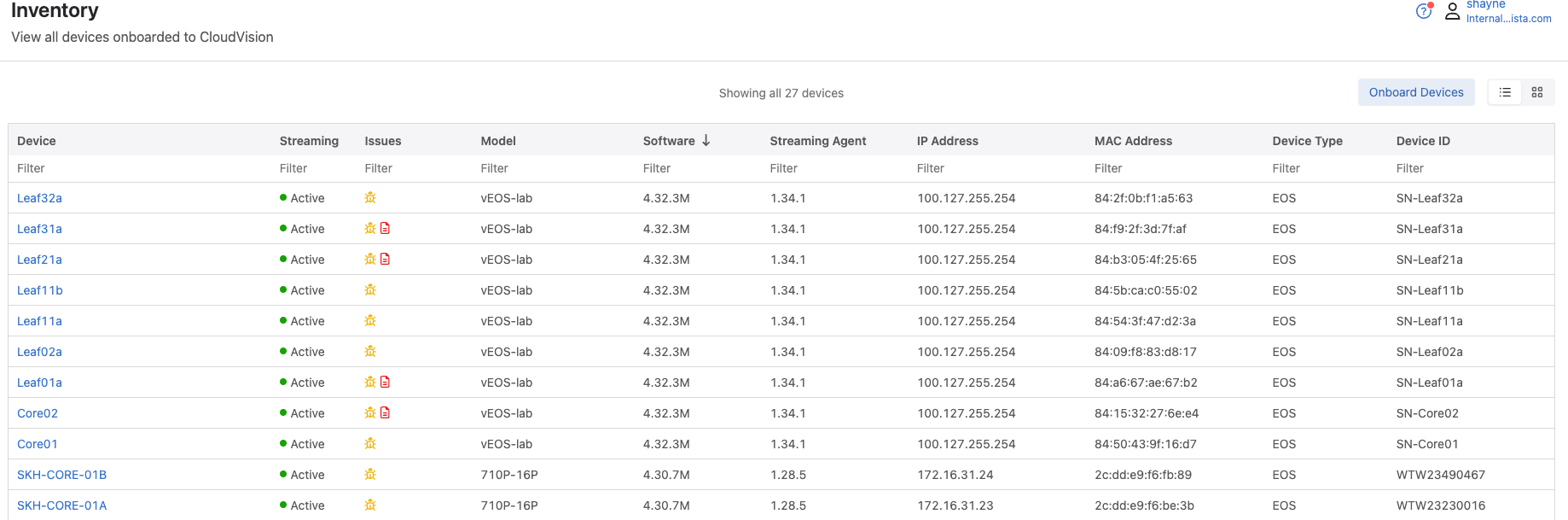Open the user account profile icon
Image resolution: width=1568 pixels, height=520 pixels.
tap(1452, 11)
